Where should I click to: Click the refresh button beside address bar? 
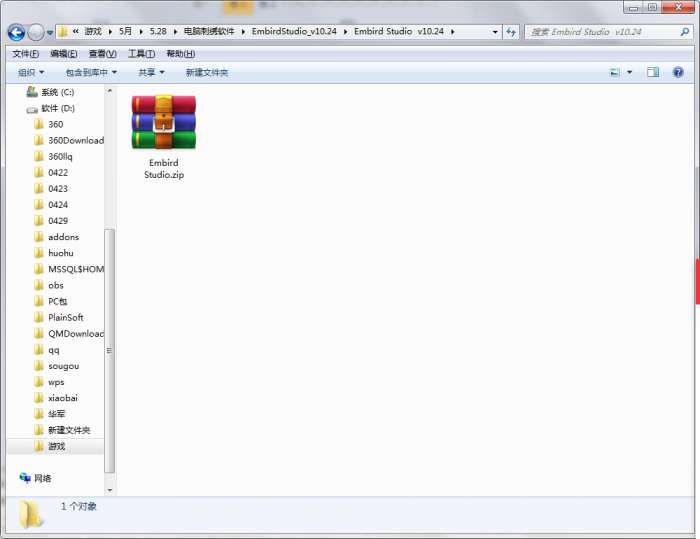click(x=511, y=32)
